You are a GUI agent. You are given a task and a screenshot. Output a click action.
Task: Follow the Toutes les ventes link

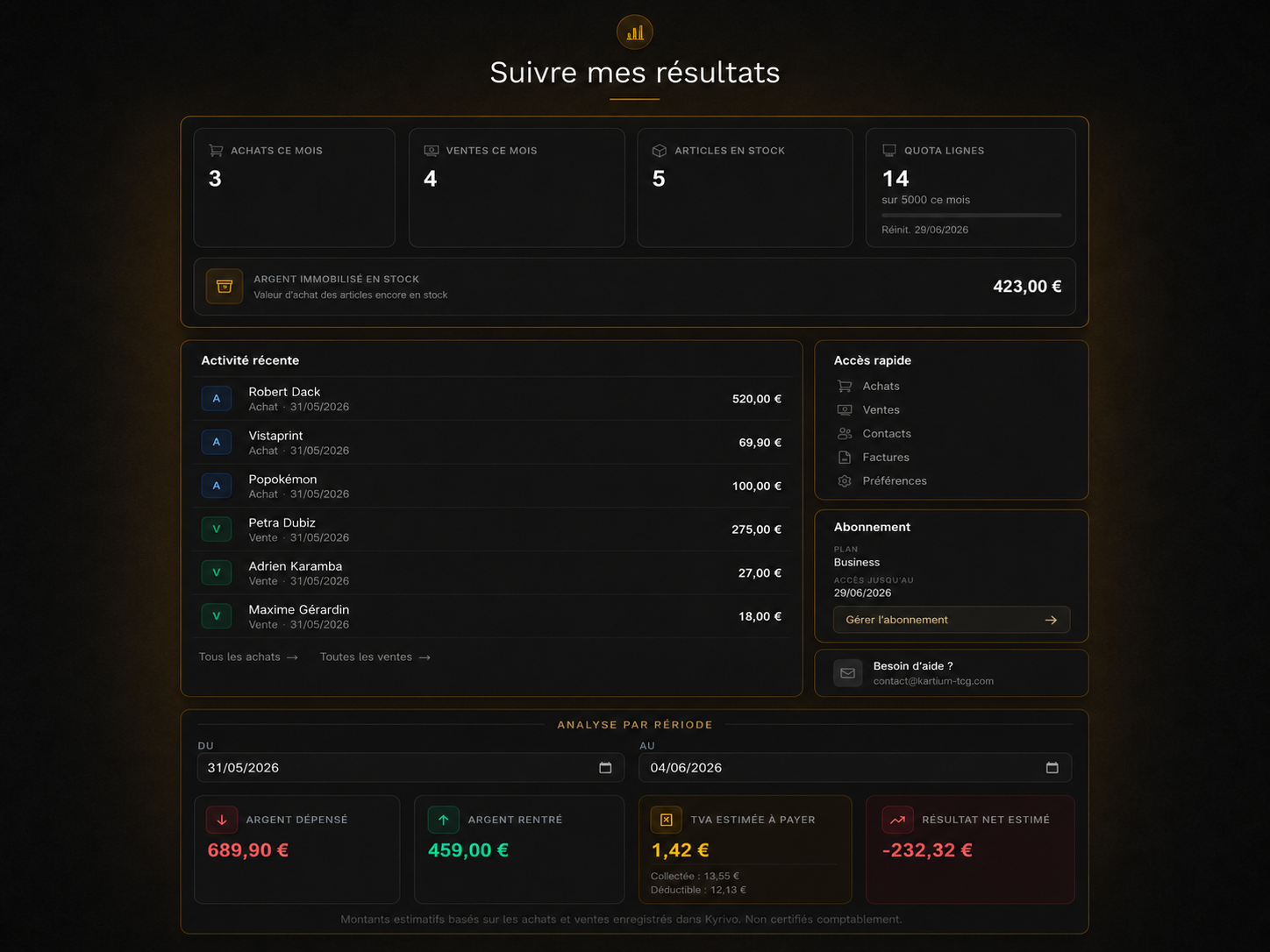[x=375, y=657]
